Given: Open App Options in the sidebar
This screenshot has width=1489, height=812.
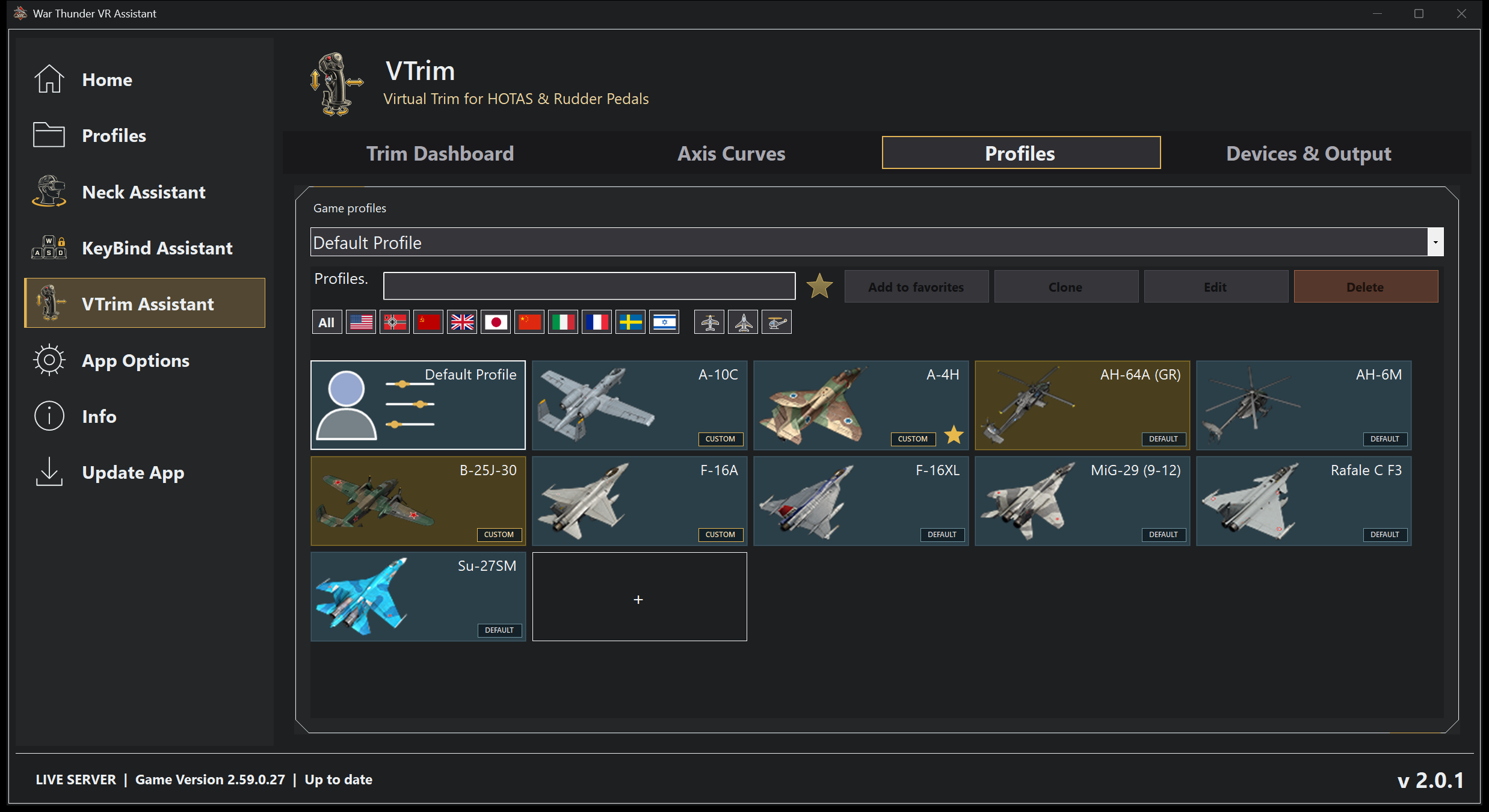Looking at the screenshot, I should 144,360.
